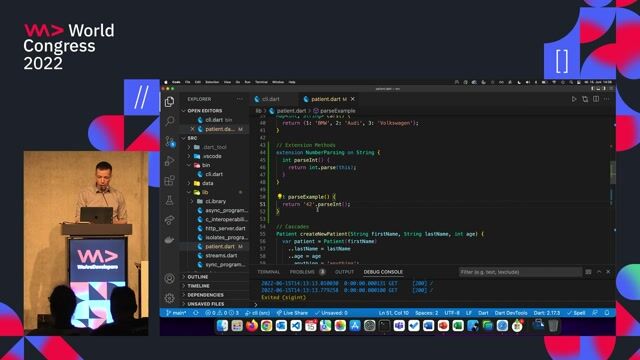Click the sync changes icon in status bar
Viewport: 640px width, 360px height.
196,313
